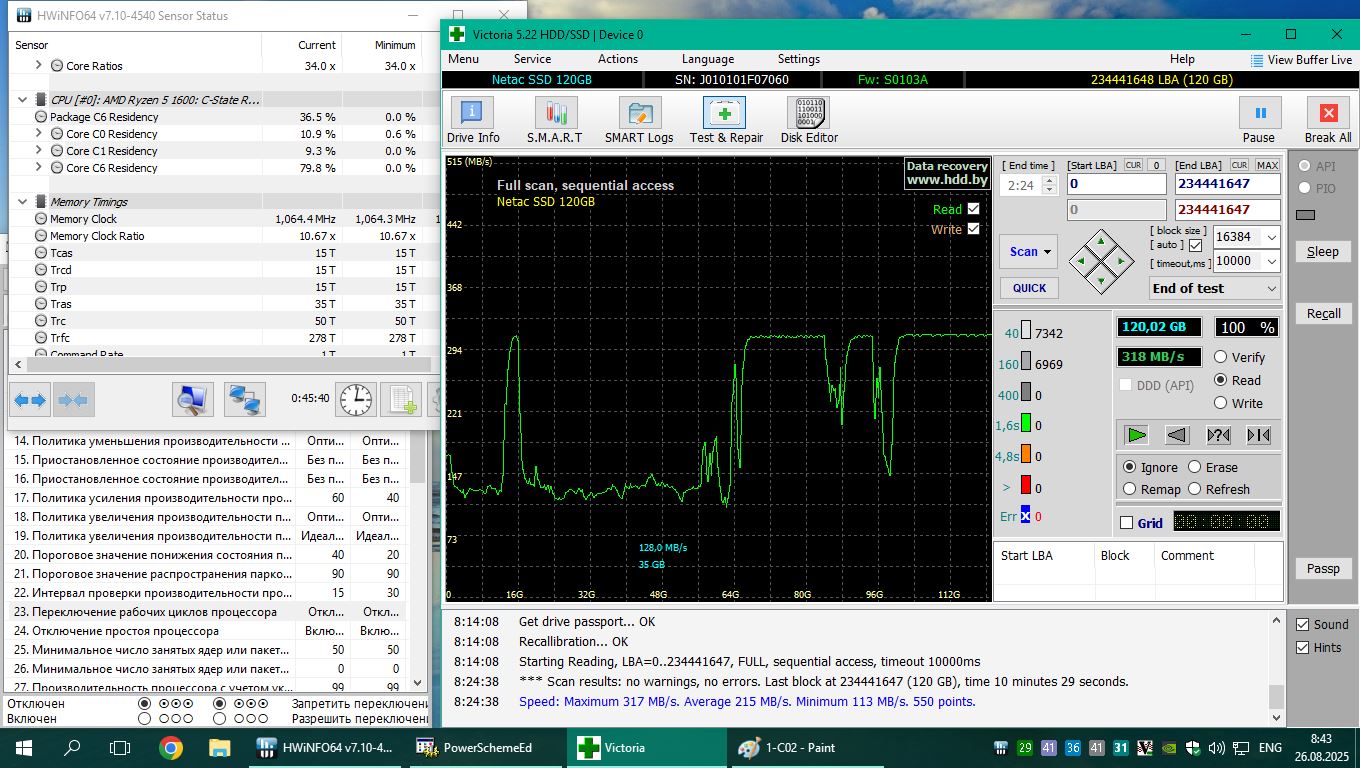
Task: Select the Refresh radio option
Action: (x=1194, y=489)
